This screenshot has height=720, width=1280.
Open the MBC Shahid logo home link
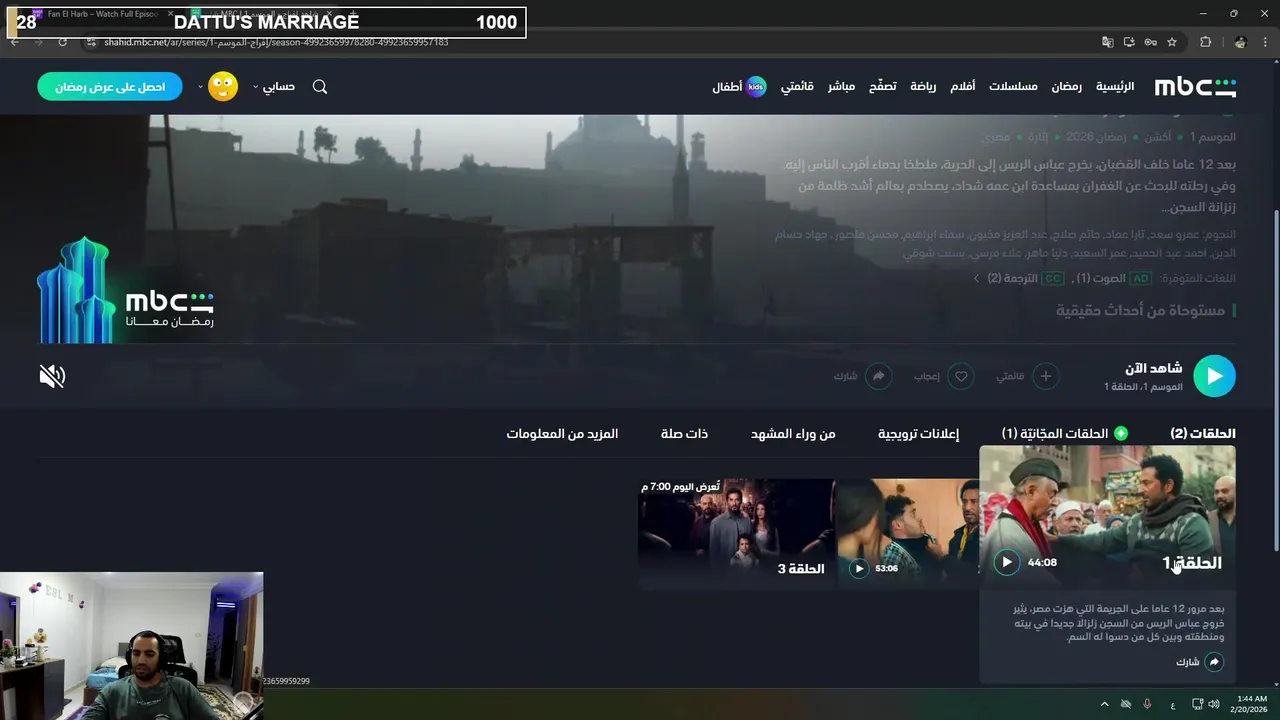[1195, 87]
